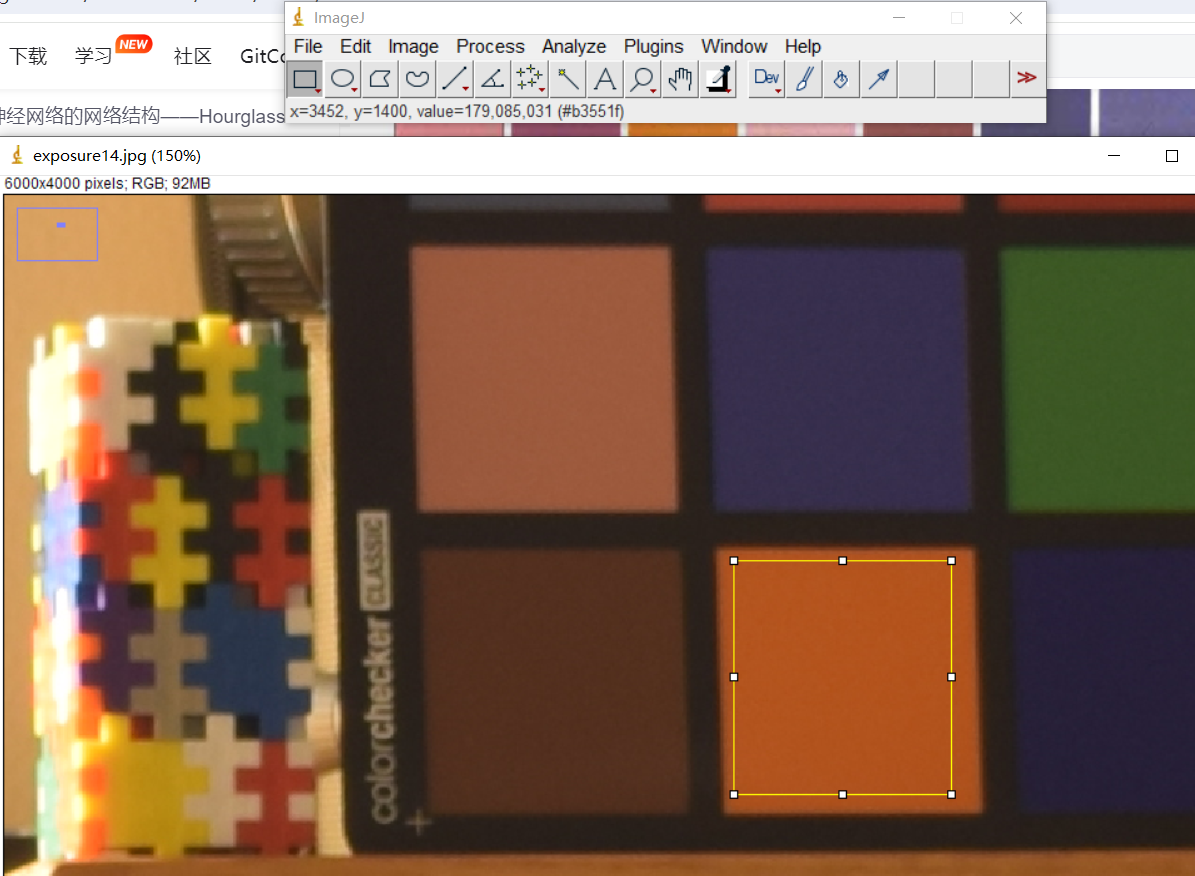This screenshot has width=1195, height=876.
Task: Click the 社区 community link
Action: 192,56
